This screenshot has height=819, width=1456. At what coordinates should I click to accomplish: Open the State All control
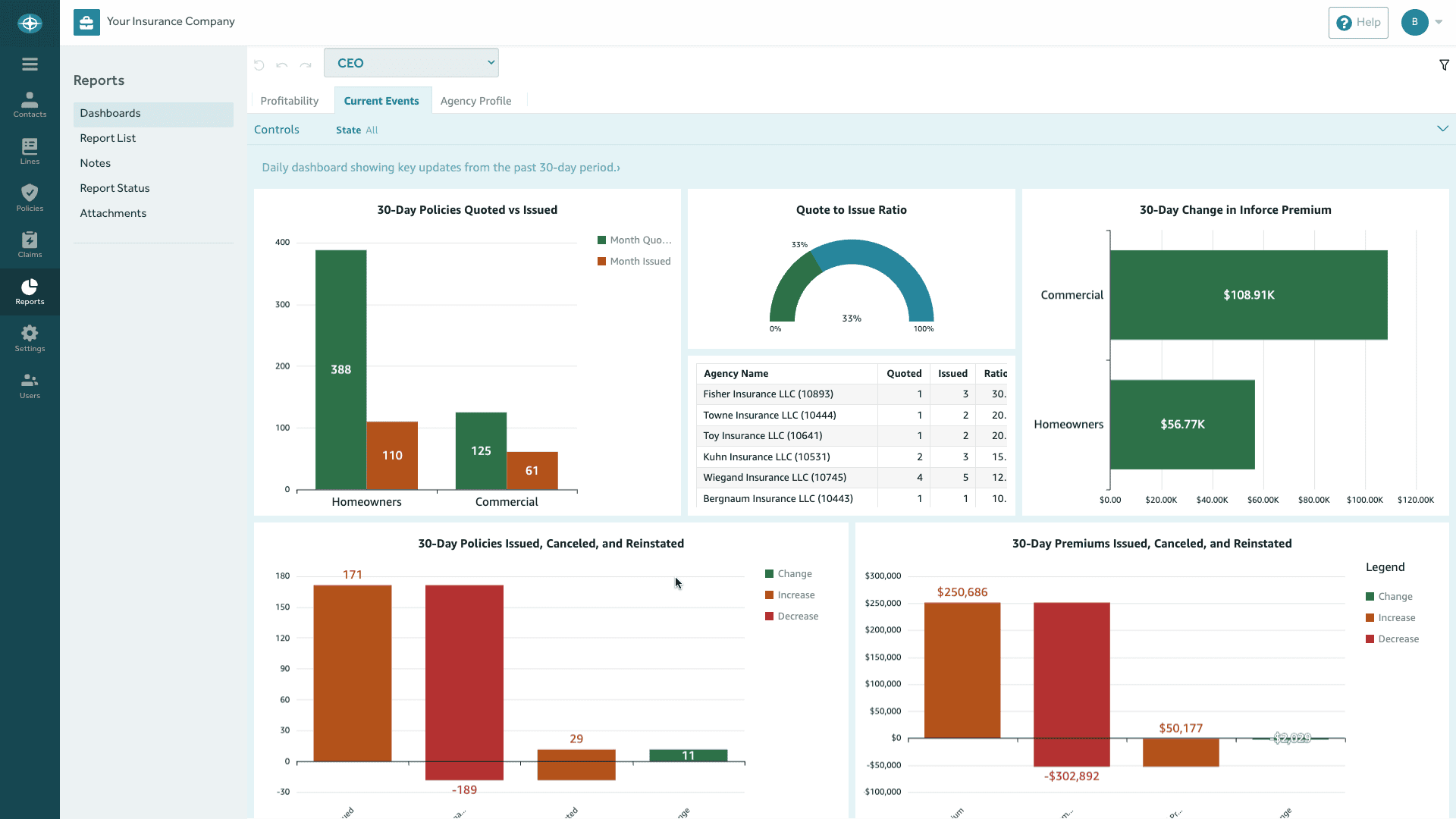click(356, 130)
